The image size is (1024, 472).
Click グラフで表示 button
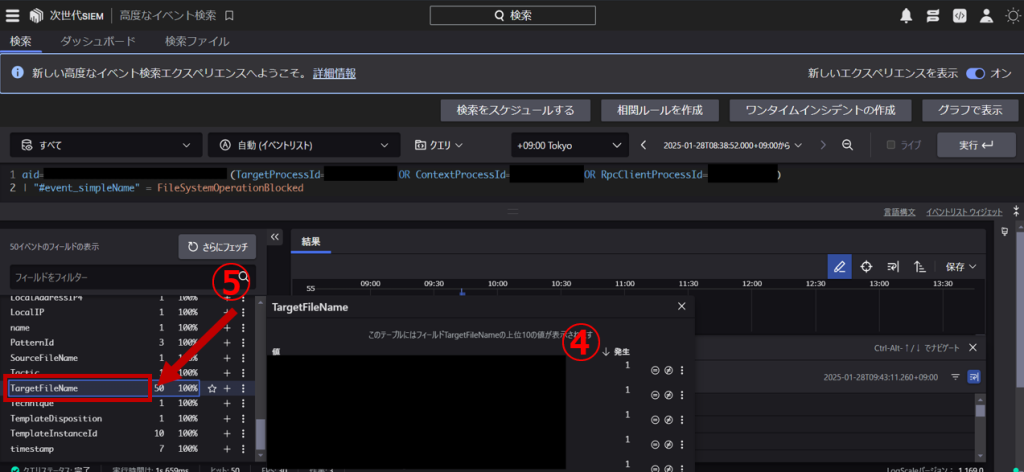click(x=970, y=110)
